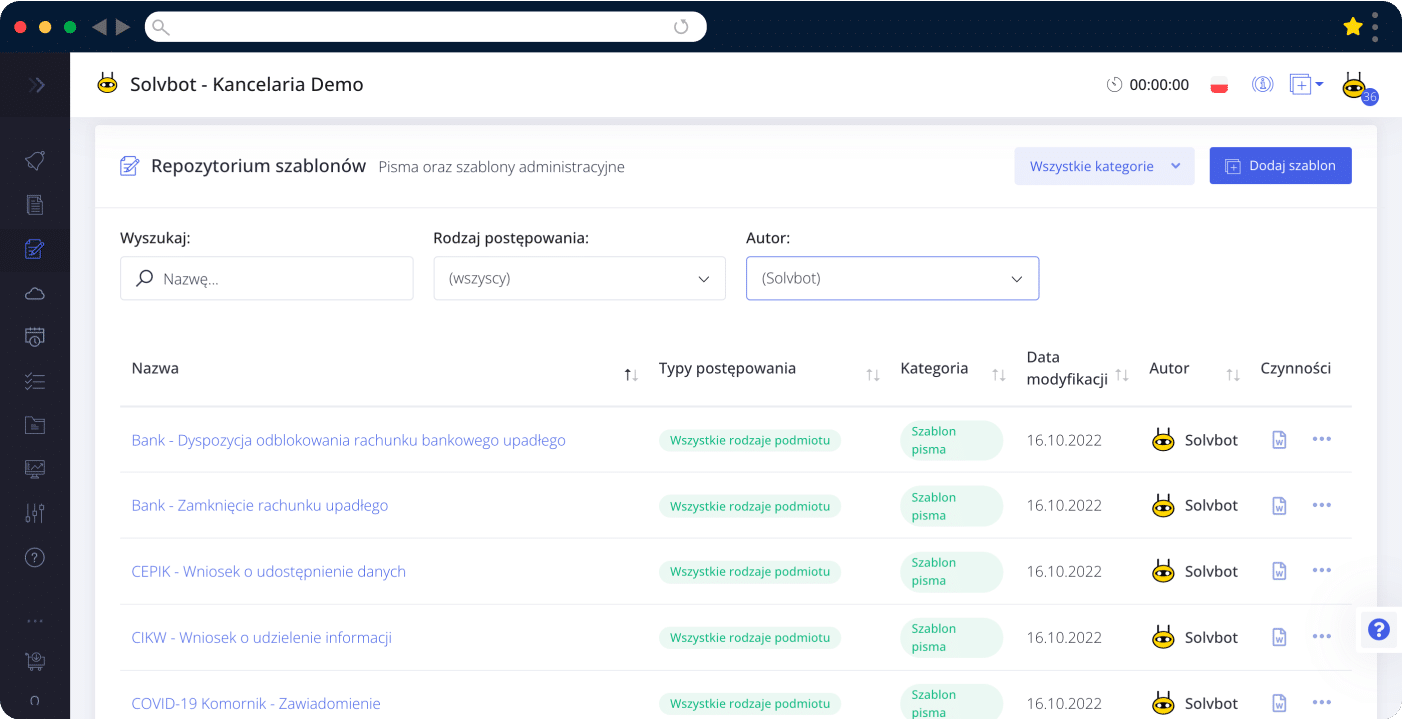Start the stopwatch timer 00:00:00
This screenshot has height=719, width=1402.
[x=1148, y=85]
